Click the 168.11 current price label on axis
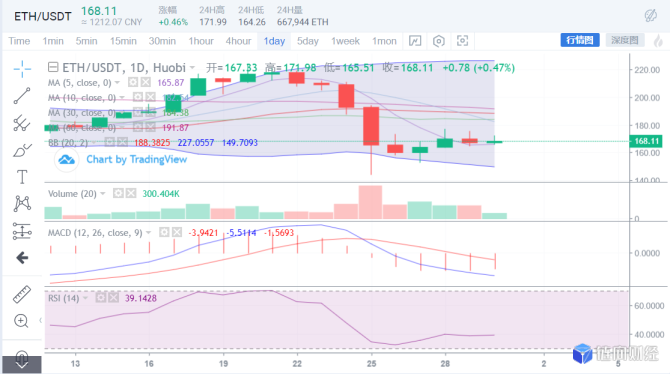 pyautogui.click(x=646, y=141)
